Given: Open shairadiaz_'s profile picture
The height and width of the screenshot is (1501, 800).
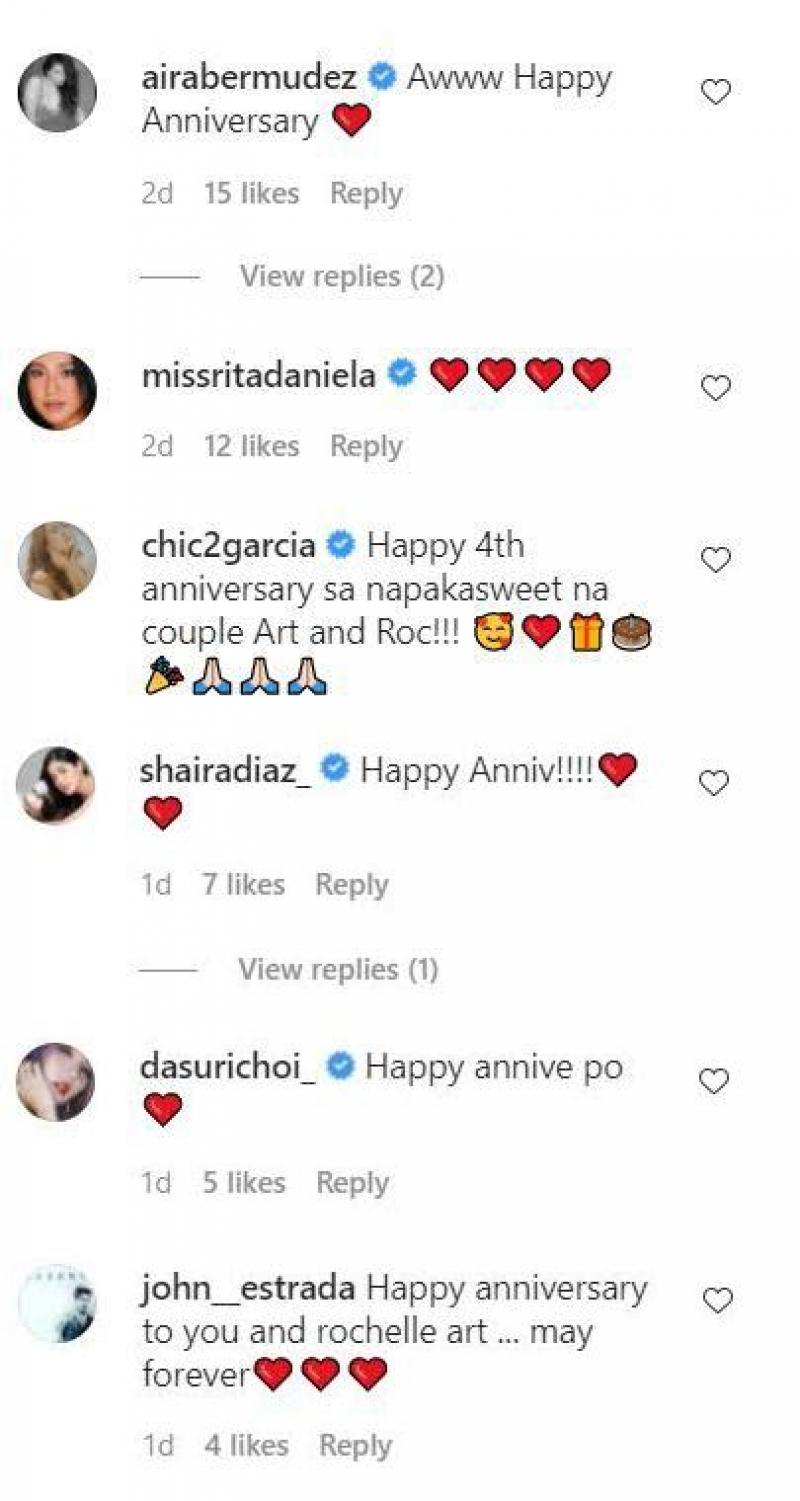Looking at the screenshot, I should [x=57, y=784].
